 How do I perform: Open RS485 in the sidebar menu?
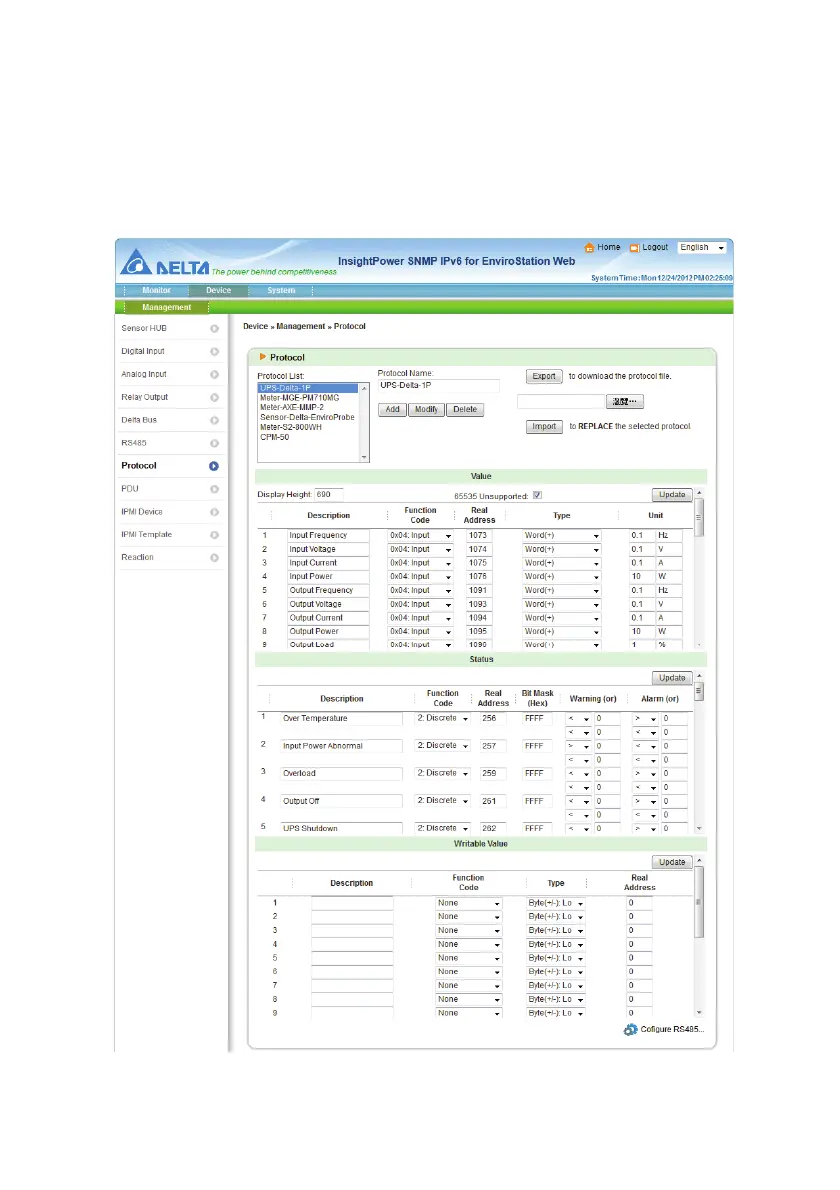click(134, 443)
